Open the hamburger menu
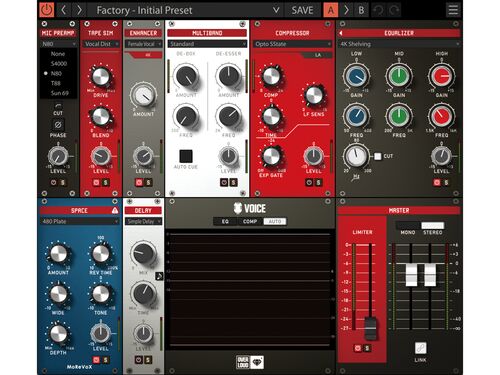Image resolution: width=500 pixels, height=375 pixels. pyautogui.click(x=453, y=10)
